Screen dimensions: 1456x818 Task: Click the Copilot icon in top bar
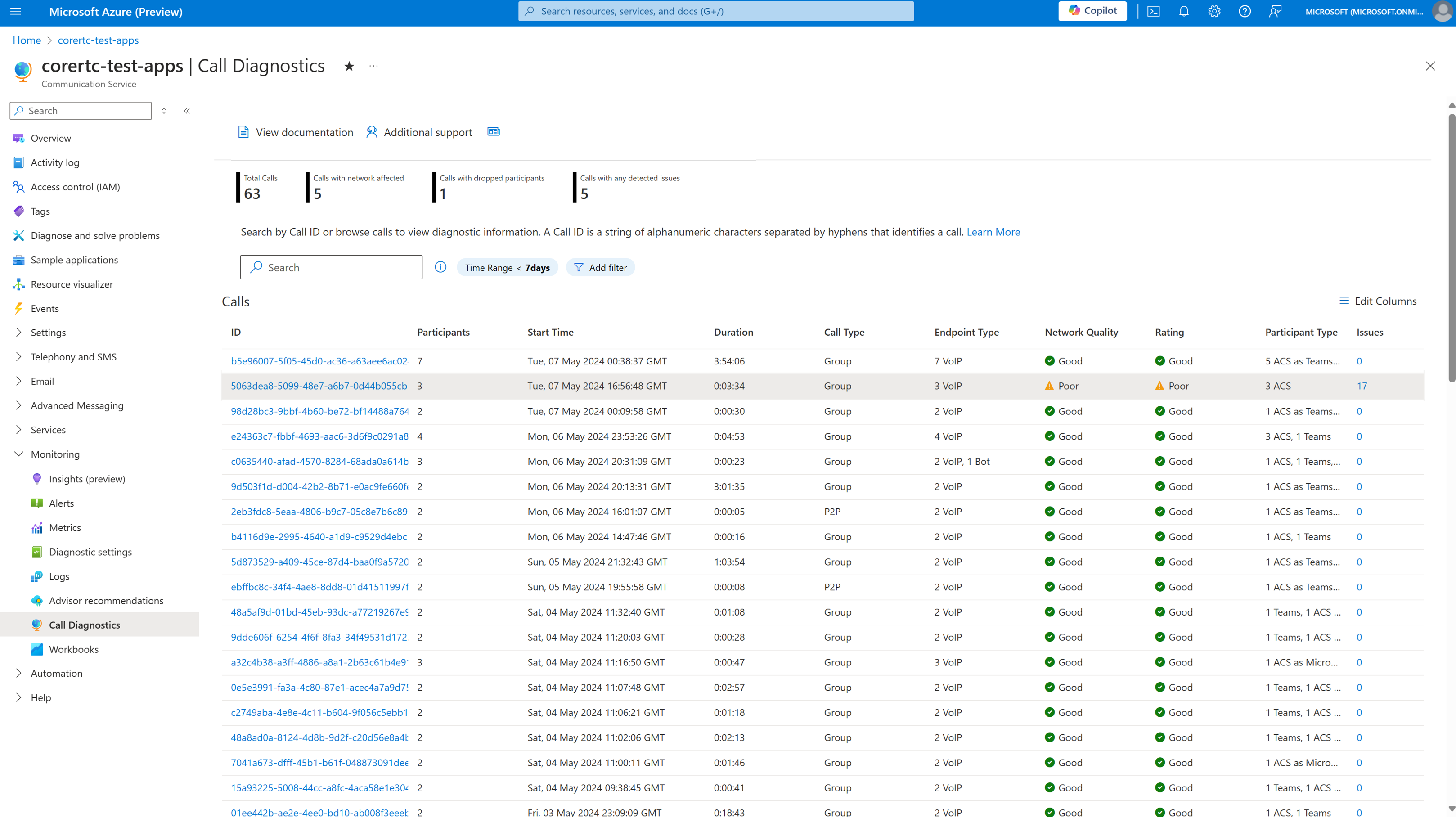tap(1092, 11)
